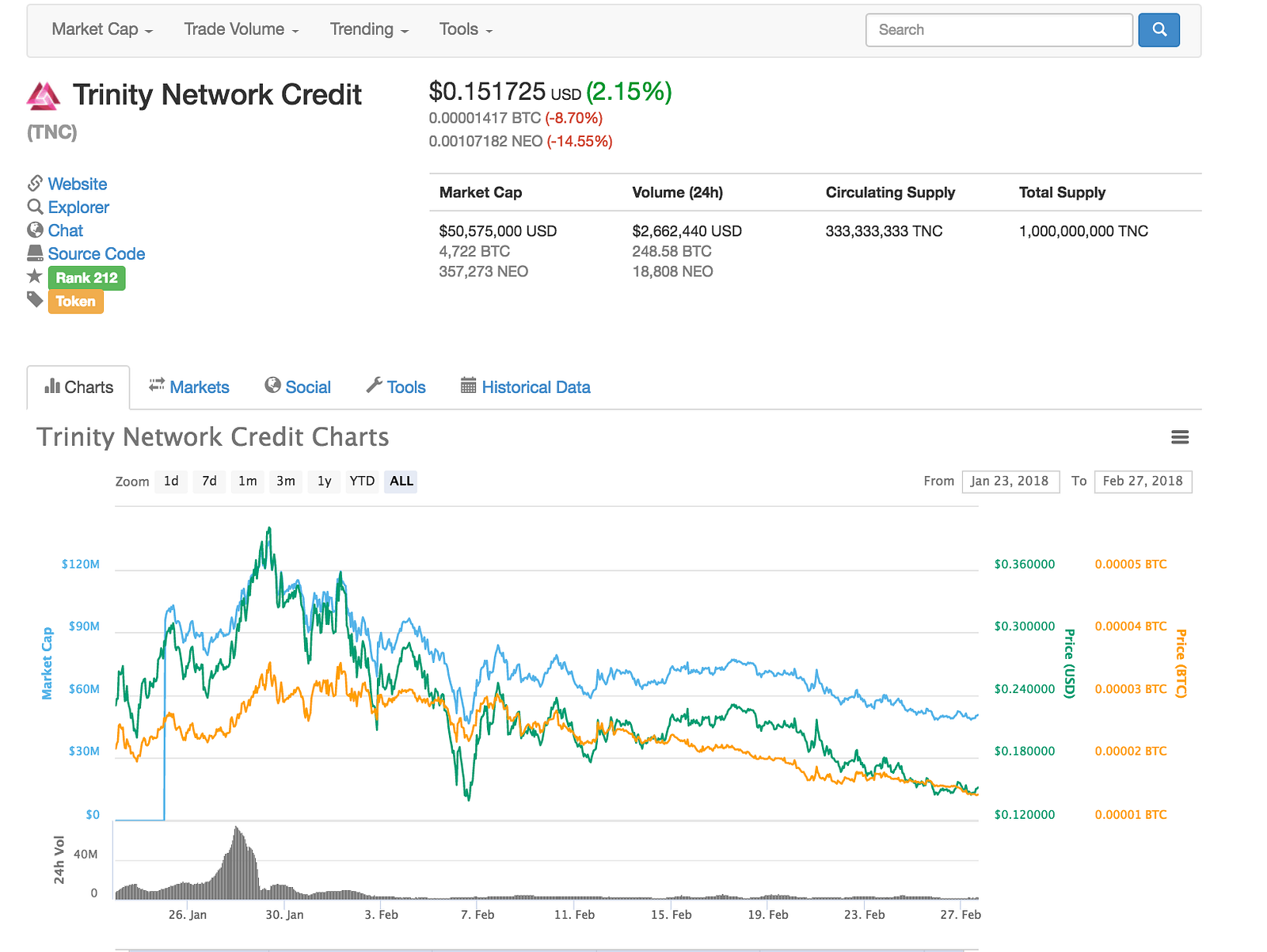Open the Social tab
Viewport: 1267px width, 952px height.
coord(298,387)
